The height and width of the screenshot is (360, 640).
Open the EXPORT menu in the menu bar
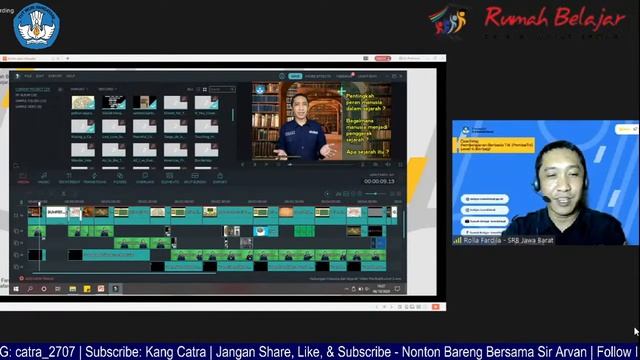click(55, 76)
